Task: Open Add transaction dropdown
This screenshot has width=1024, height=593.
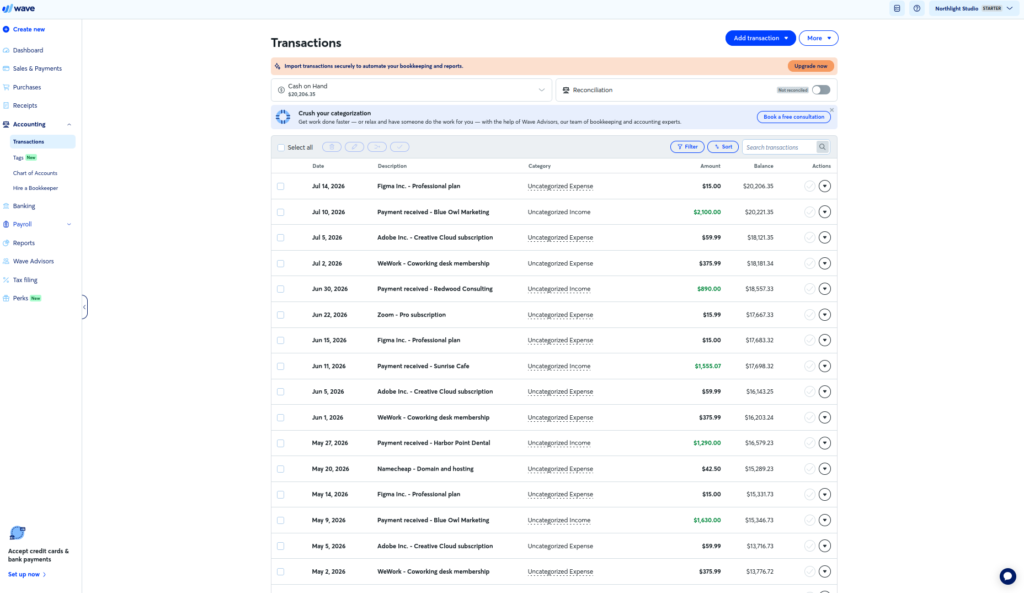Action: (760, 38)
